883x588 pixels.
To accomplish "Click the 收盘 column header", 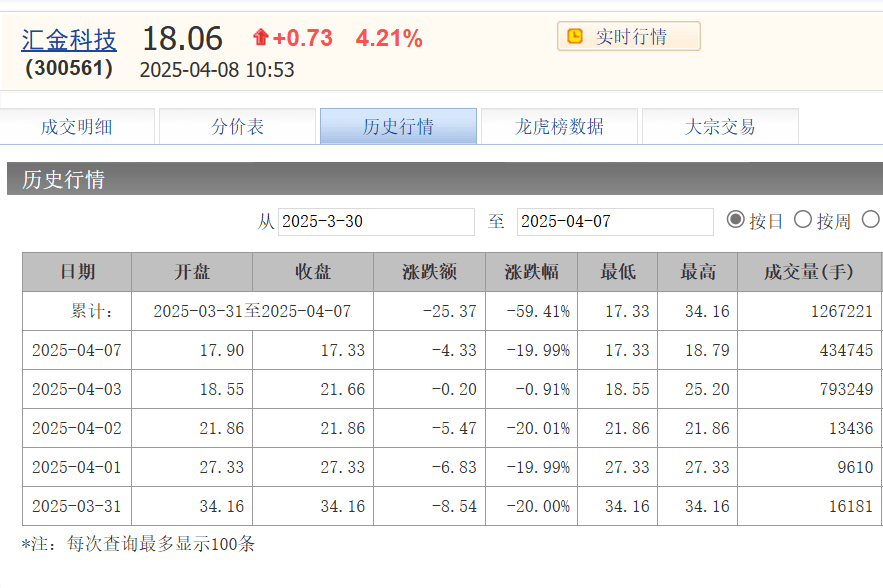I will [313, 272].
